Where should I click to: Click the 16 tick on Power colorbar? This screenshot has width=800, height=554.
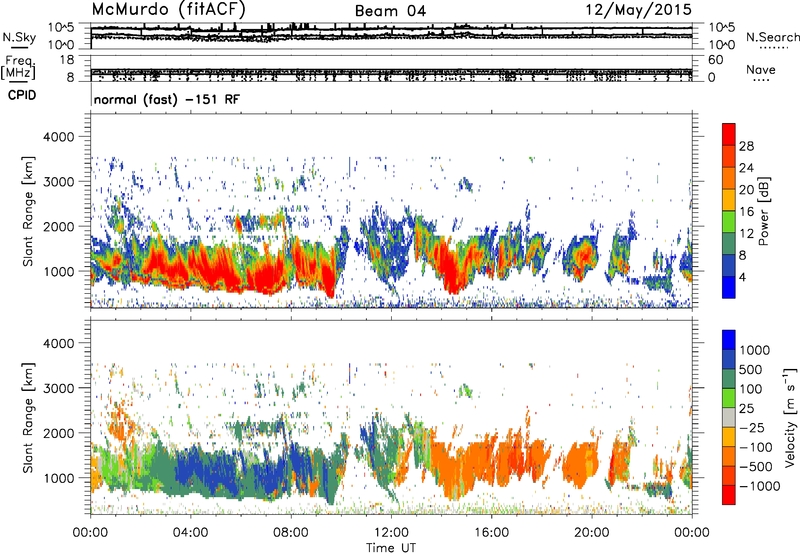(x=746, y=212)
